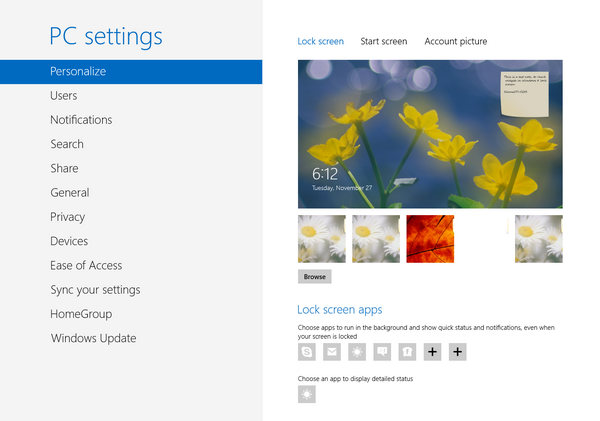
Task: Open Privacy settings
Action: coord(67,217)
